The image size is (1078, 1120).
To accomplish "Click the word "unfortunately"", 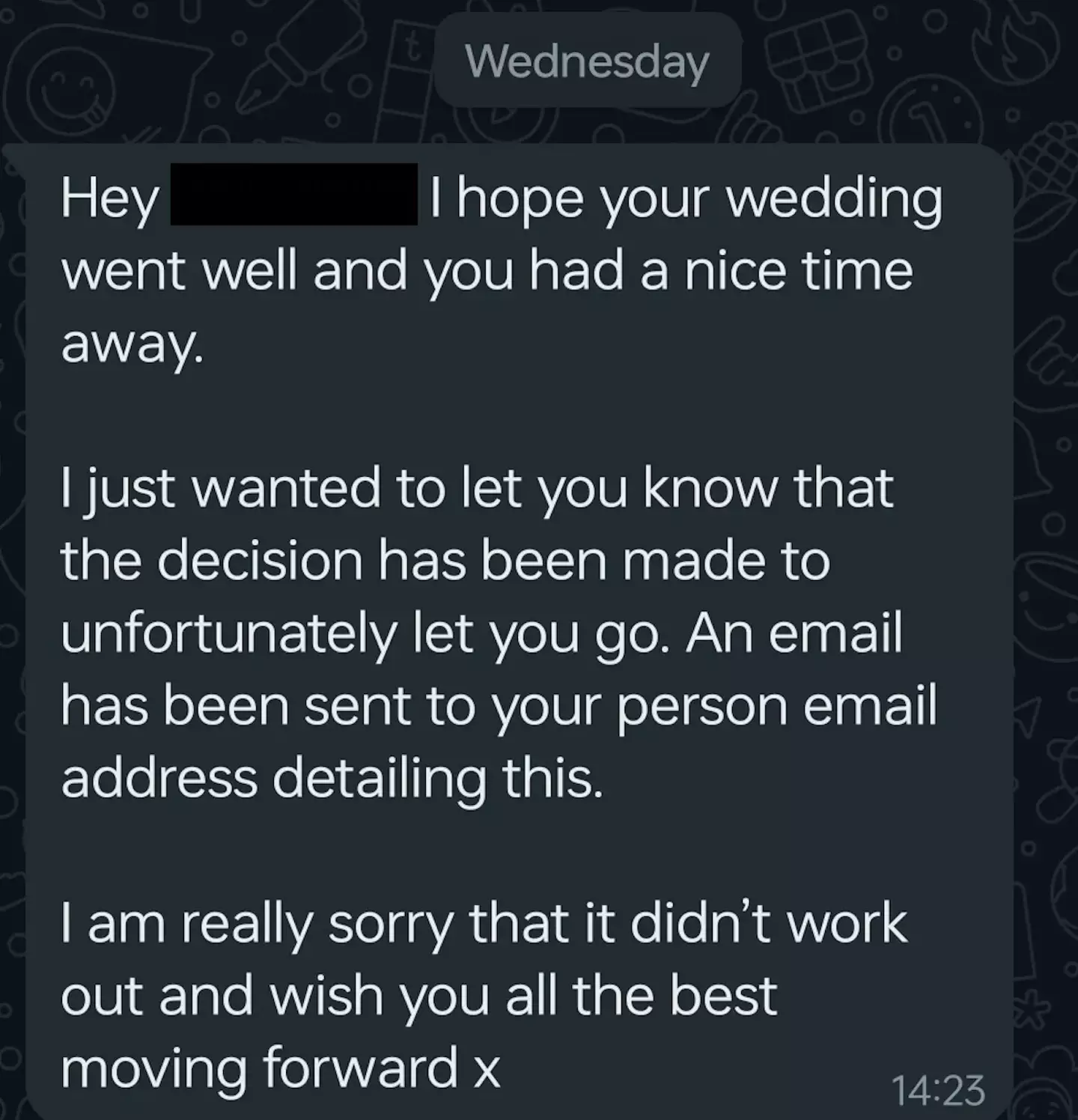I will click(228, 634).
